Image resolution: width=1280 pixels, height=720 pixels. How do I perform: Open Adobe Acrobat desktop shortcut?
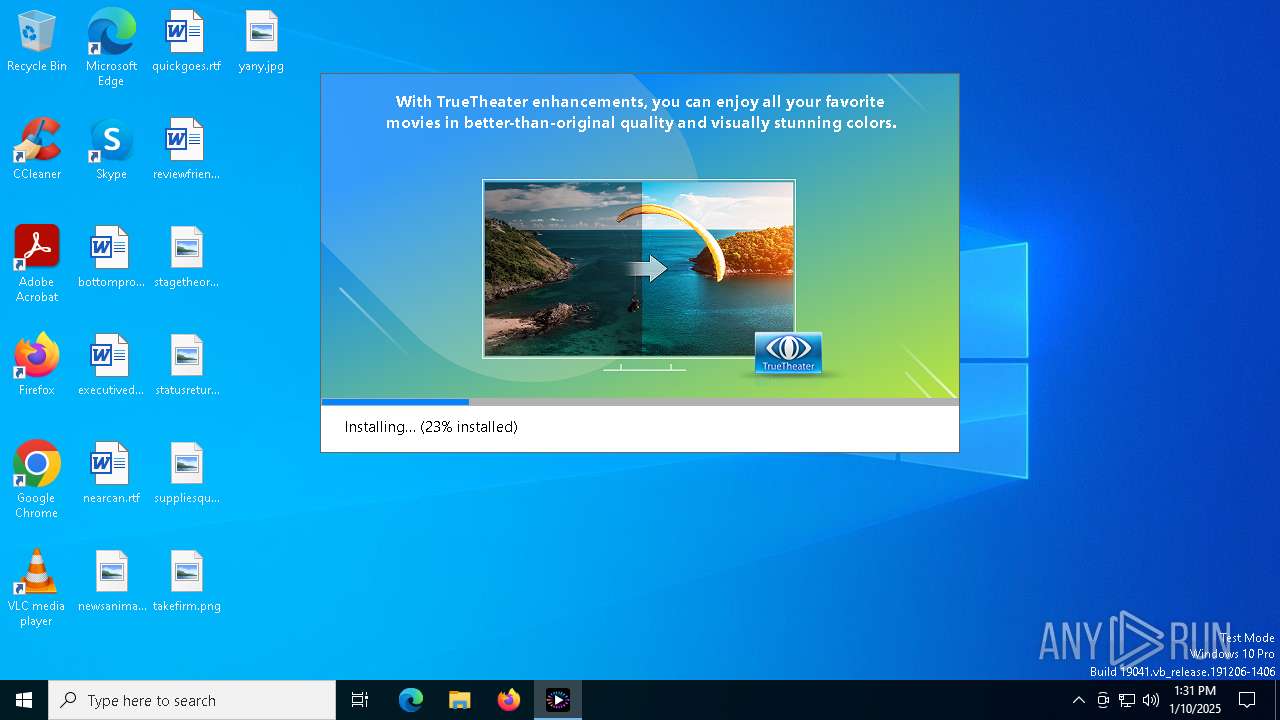(37, 264)
